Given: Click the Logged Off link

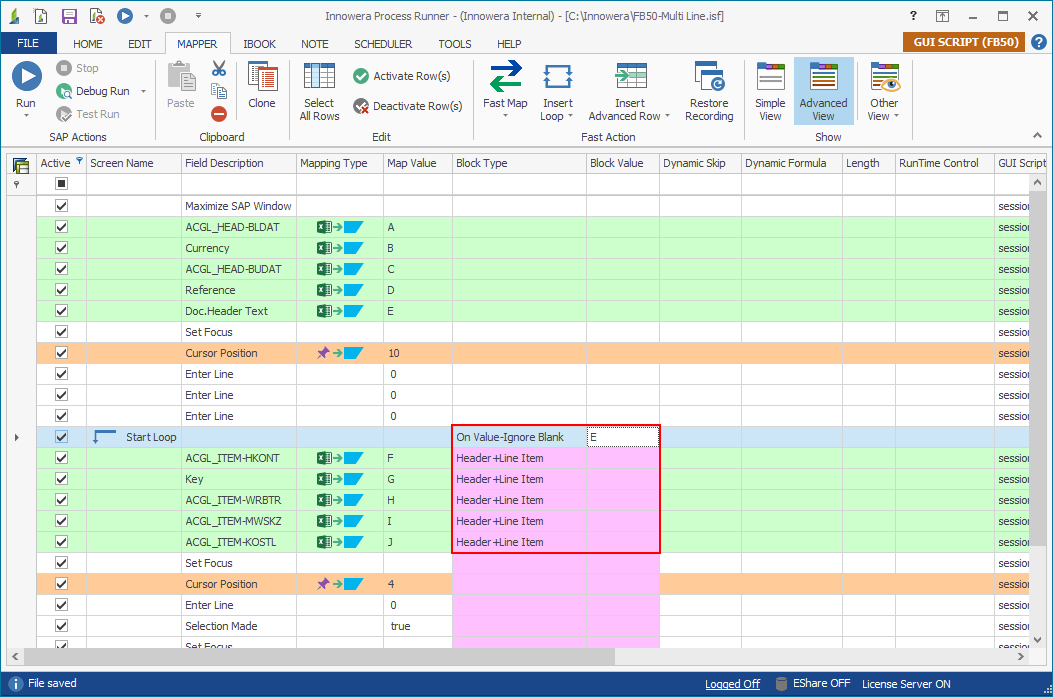Looking at the screenshot, I should tap(732, 684).
